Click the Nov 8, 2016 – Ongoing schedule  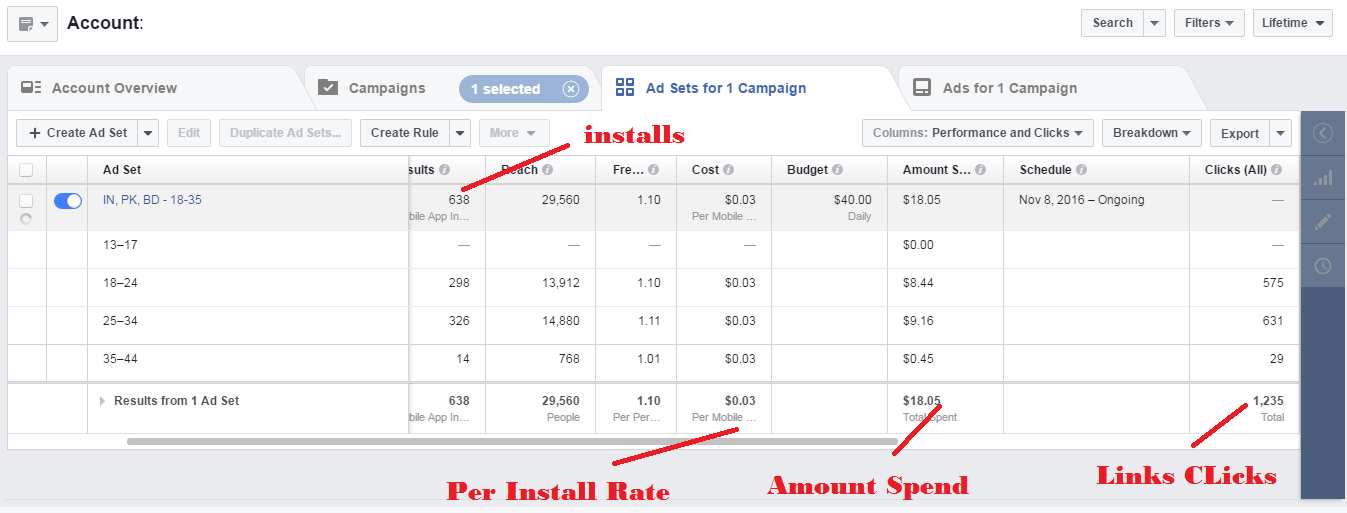(x=1082, y=200)
